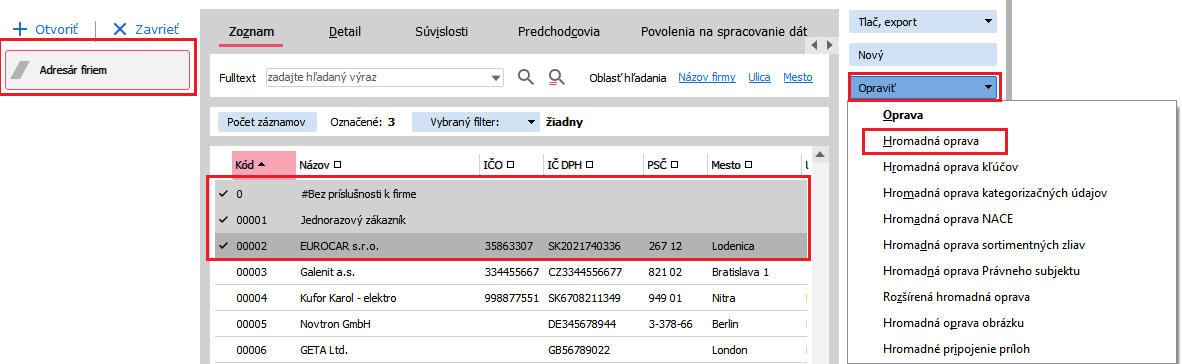The image size is (1182, 364).
Task: Select the Adresár firiem panel item
Action: [97, 71]
